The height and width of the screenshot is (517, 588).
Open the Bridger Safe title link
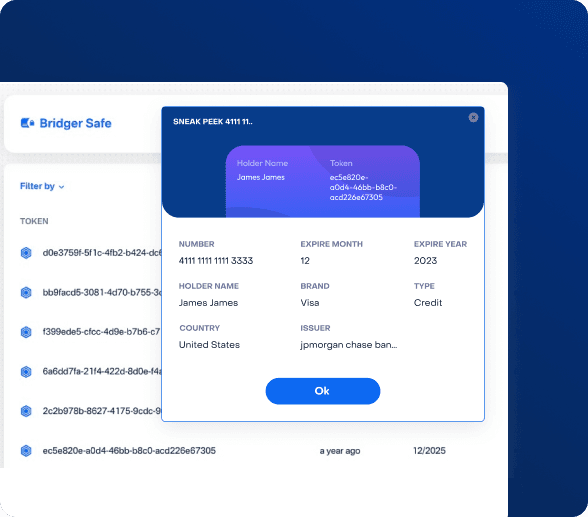[75, 123]
